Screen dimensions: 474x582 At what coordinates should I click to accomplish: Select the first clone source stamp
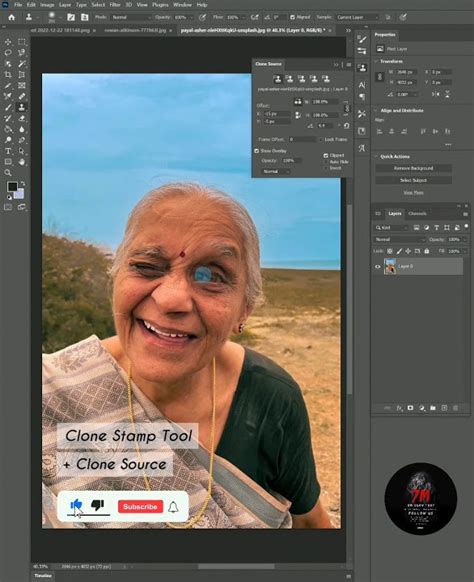click(277, 79)
